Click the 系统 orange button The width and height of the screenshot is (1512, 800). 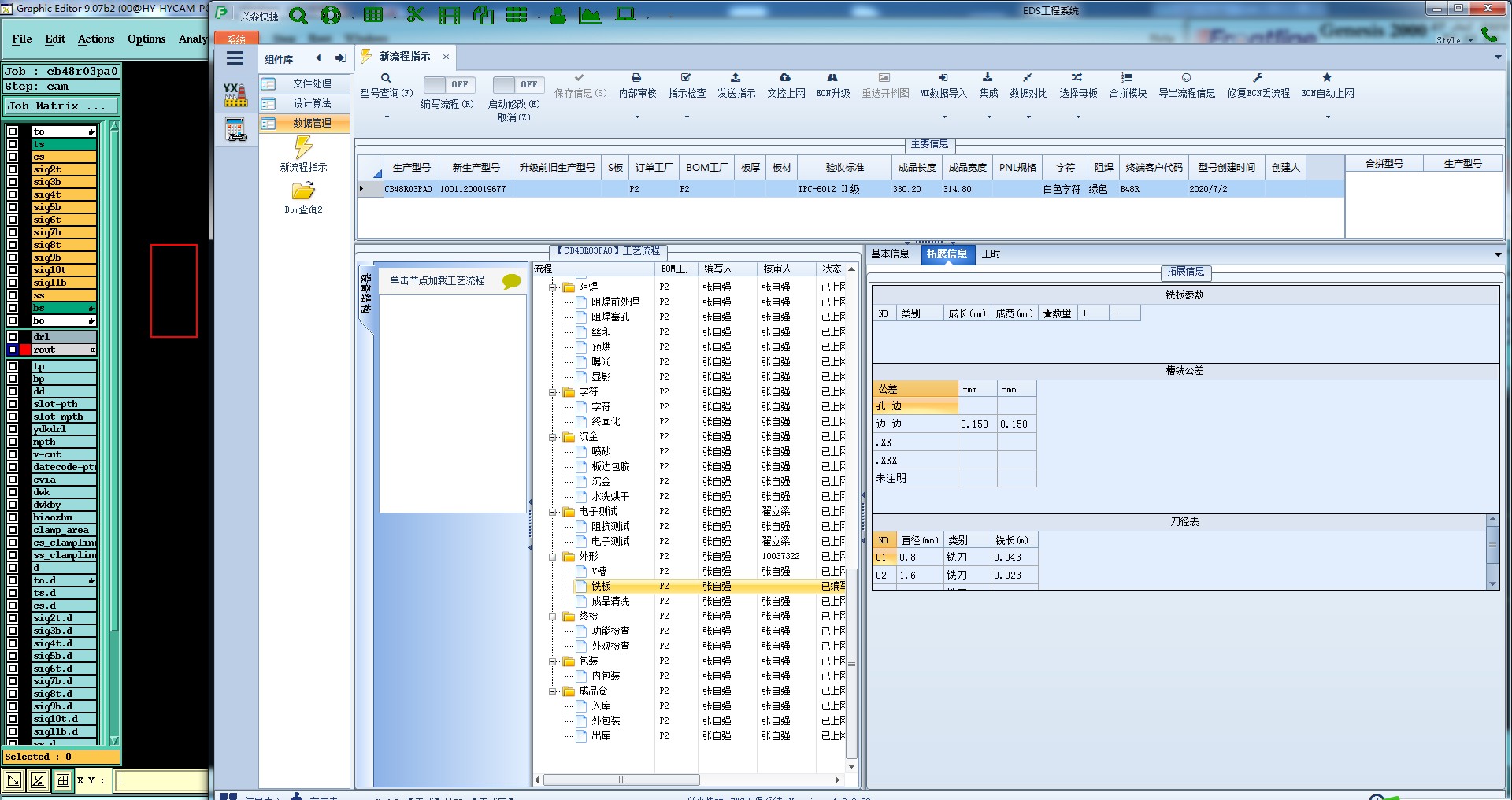(236, 39)
